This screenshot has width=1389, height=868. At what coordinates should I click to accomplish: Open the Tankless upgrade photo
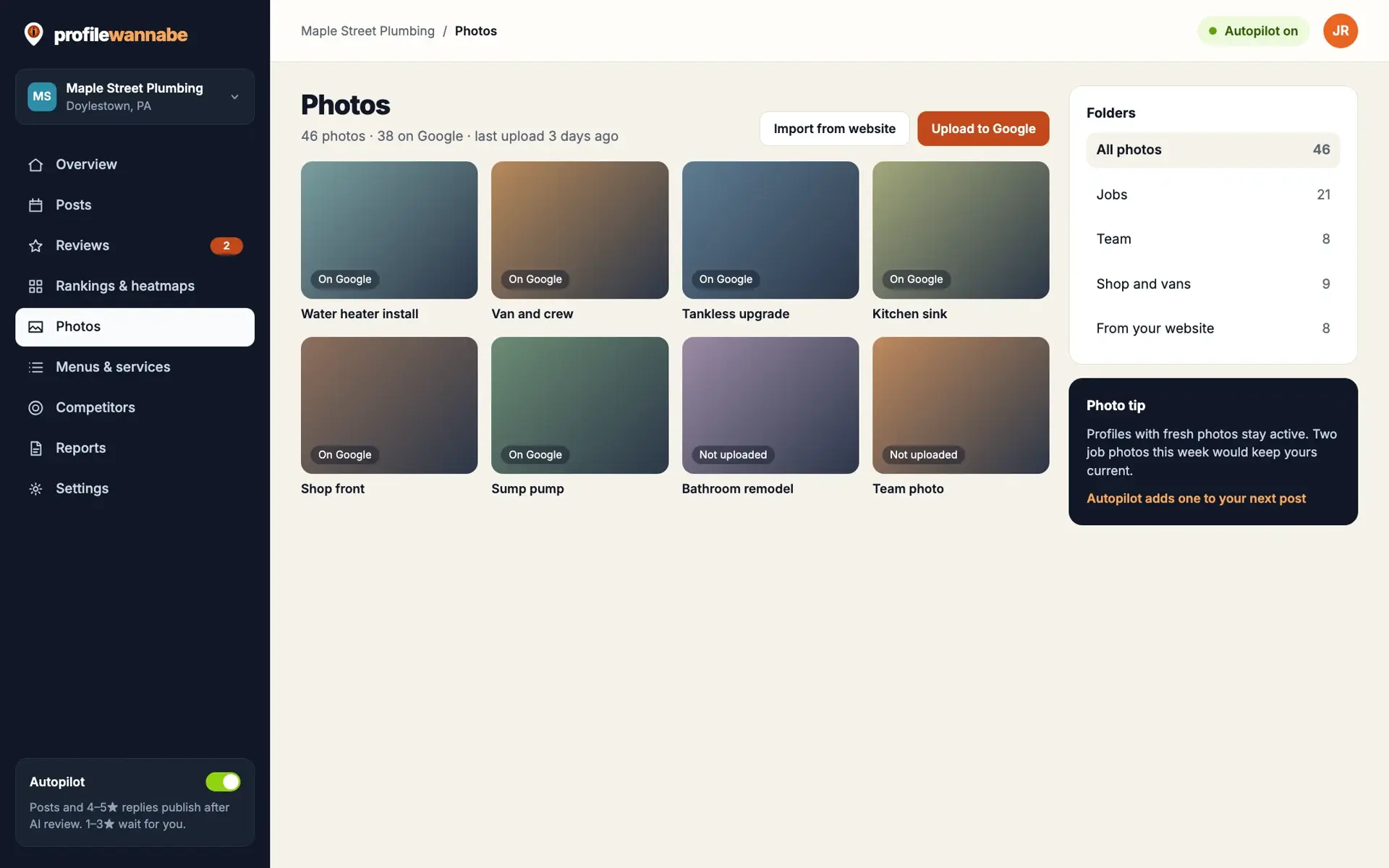[770, 230]
